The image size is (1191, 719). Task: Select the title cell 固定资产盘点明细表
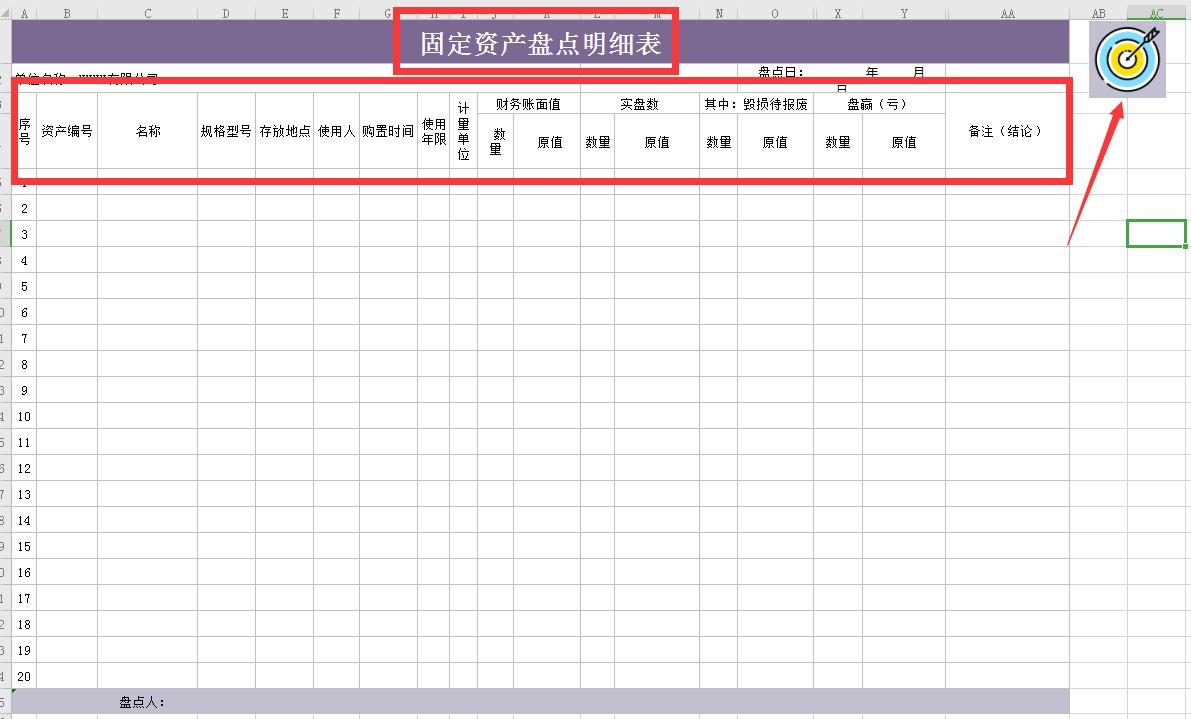pos(536,44)
